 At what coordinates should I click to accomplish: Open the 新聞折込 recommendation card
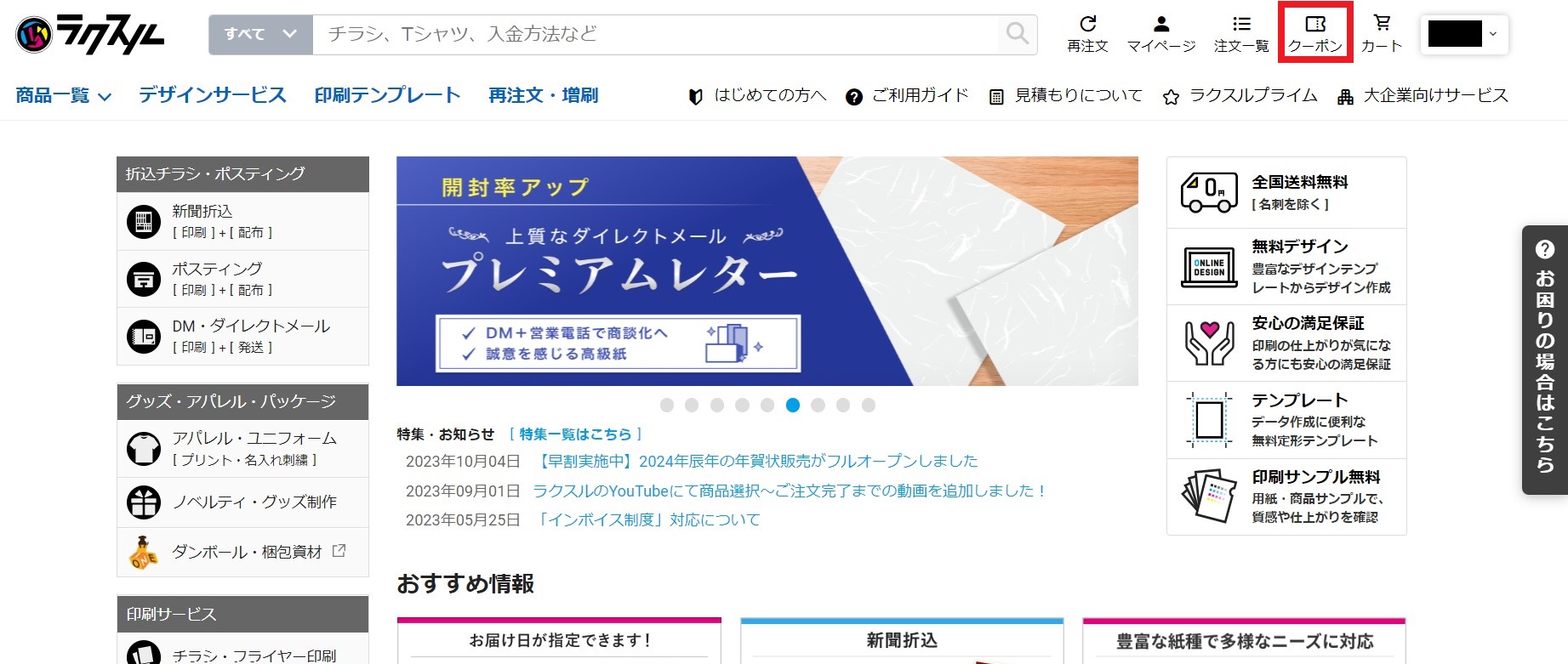[x=902, y=641]
